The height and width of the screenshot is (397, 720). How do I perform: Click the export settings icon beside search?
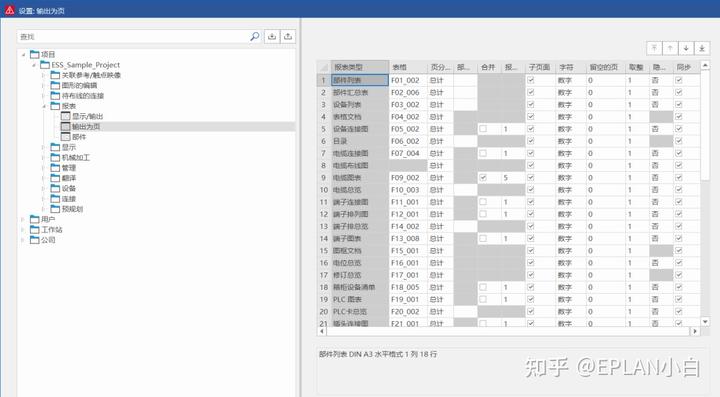tap(288, 36)
